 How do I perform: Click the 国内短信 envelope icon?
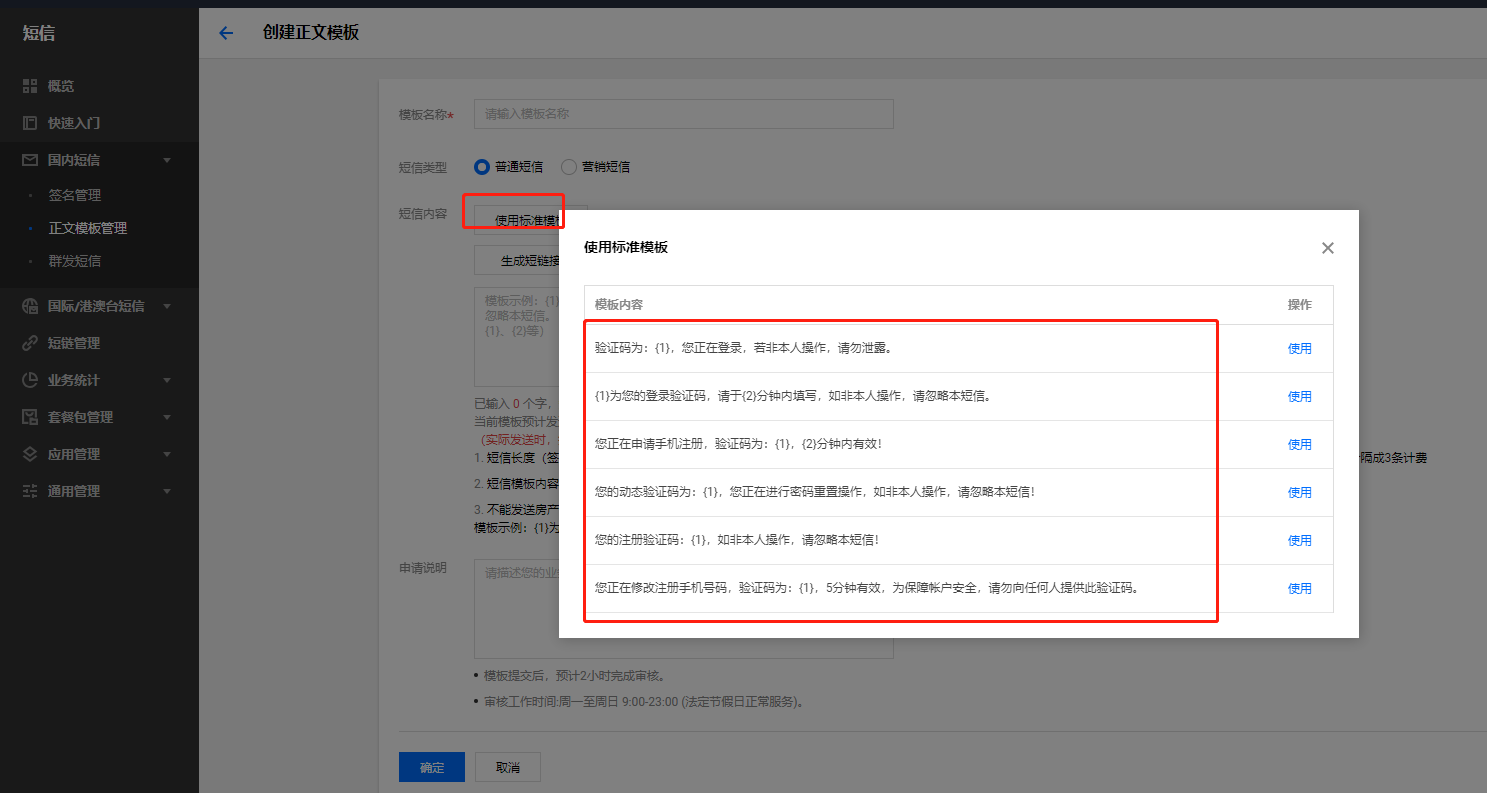(30, 160)
